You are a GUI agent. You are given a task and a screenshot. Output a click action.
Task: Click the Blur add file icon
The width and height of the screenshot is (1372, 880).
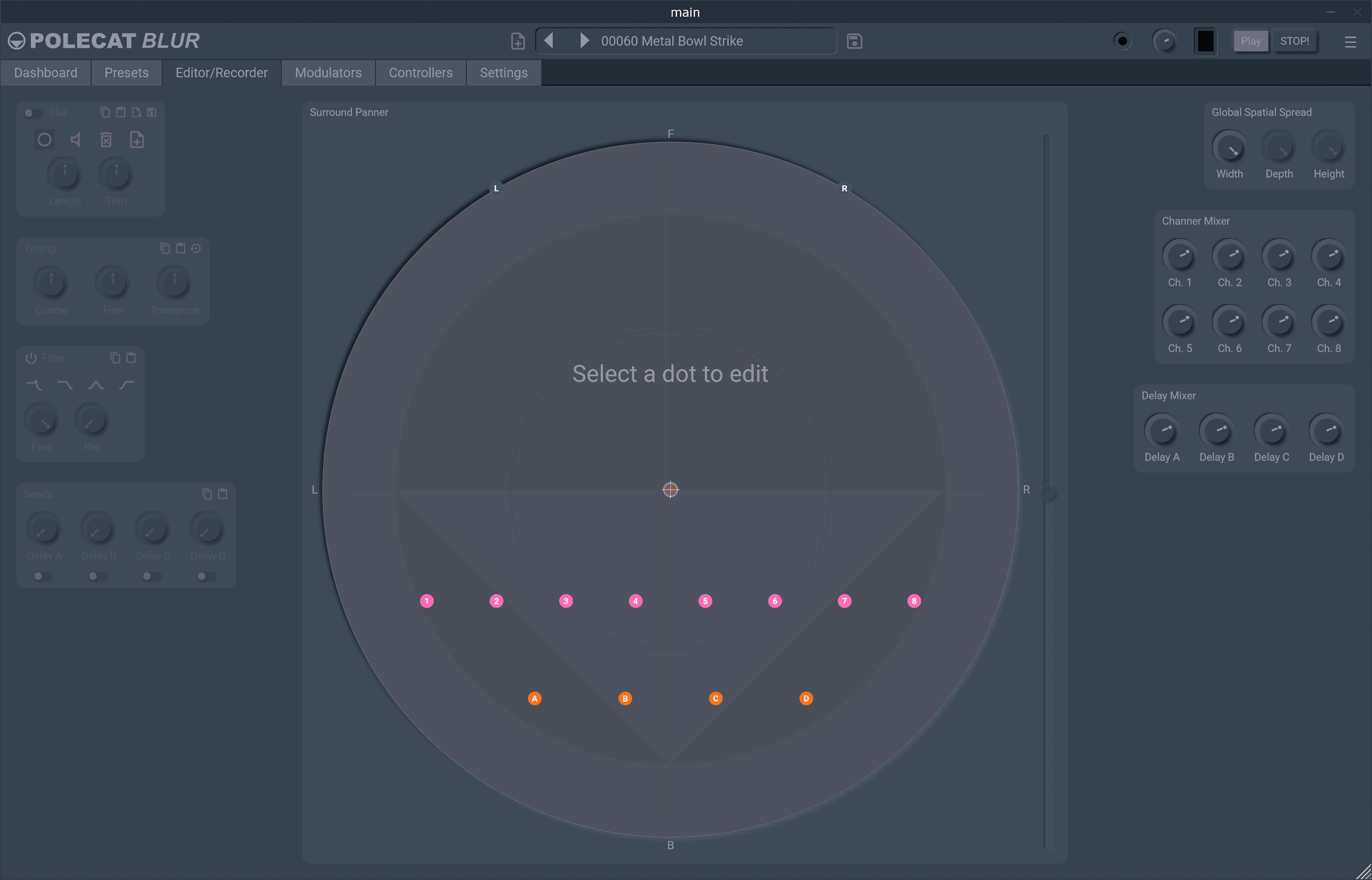[137, 140]
